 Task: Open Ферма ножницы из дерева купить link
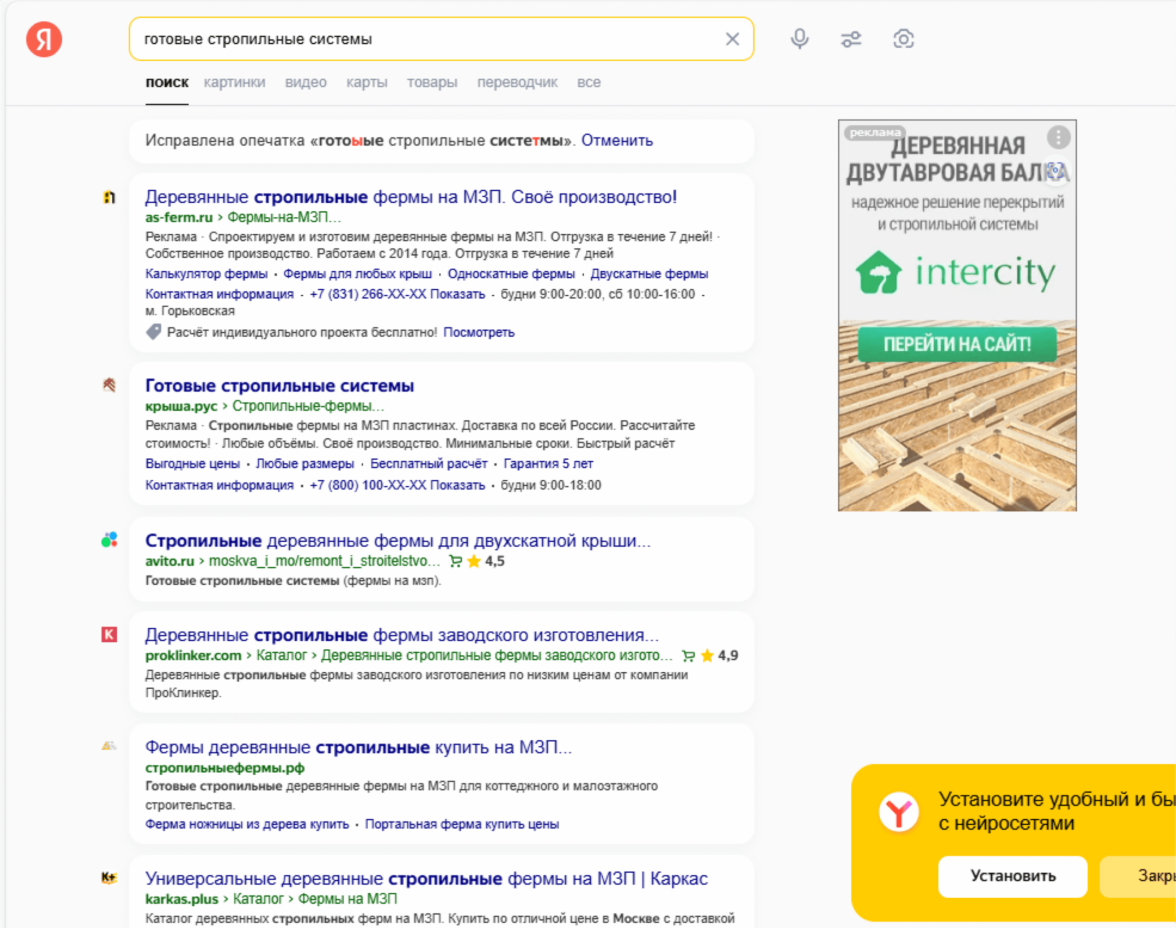pyautogui.click(x=248, y=824)
